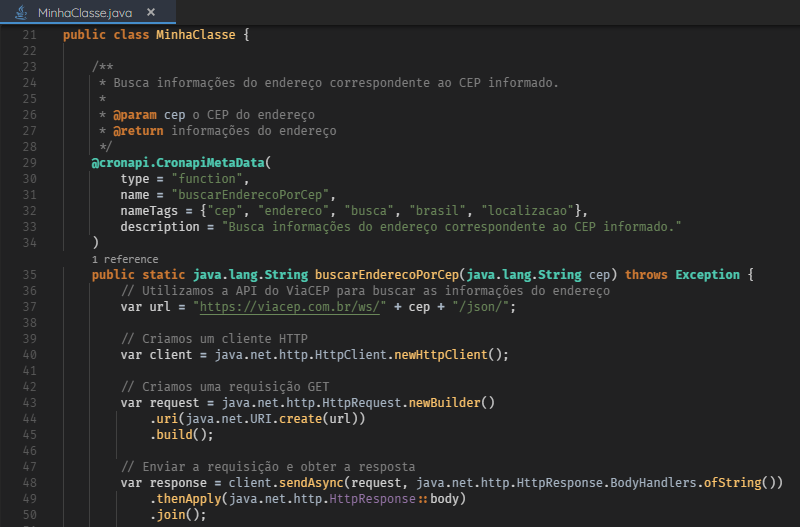Click the .build() call on line 45
The image size is (800, 527).
(181, 435)
